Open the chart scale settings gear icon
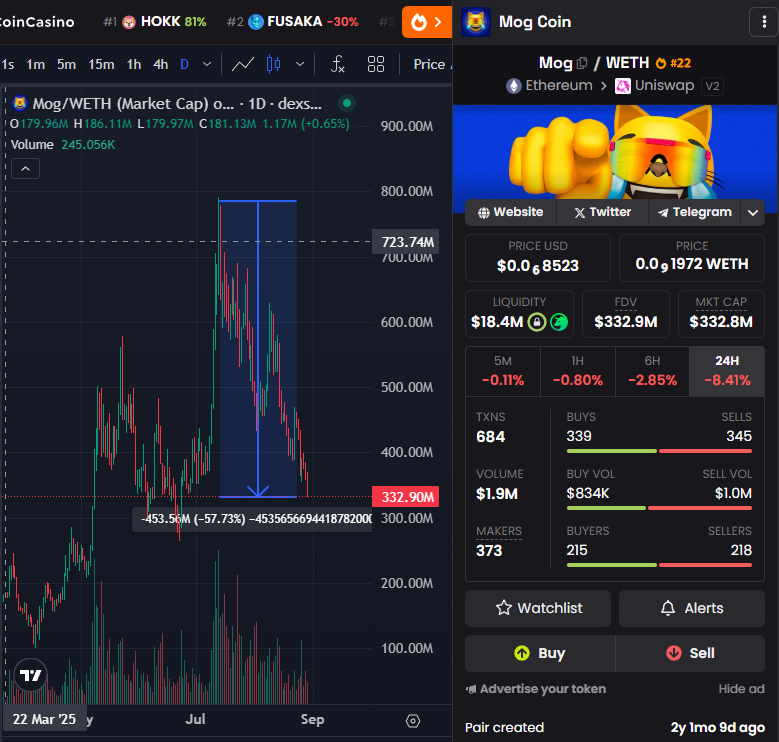779x742 pixels. (x=413, y=721)
